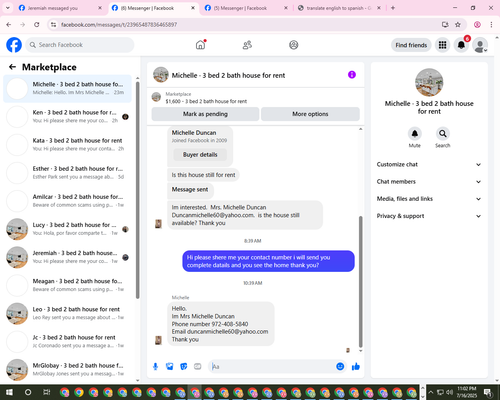Open Kata conversation in Marketplace list
This screenshot has width=500, height=400.
click(x=68, y=145)
